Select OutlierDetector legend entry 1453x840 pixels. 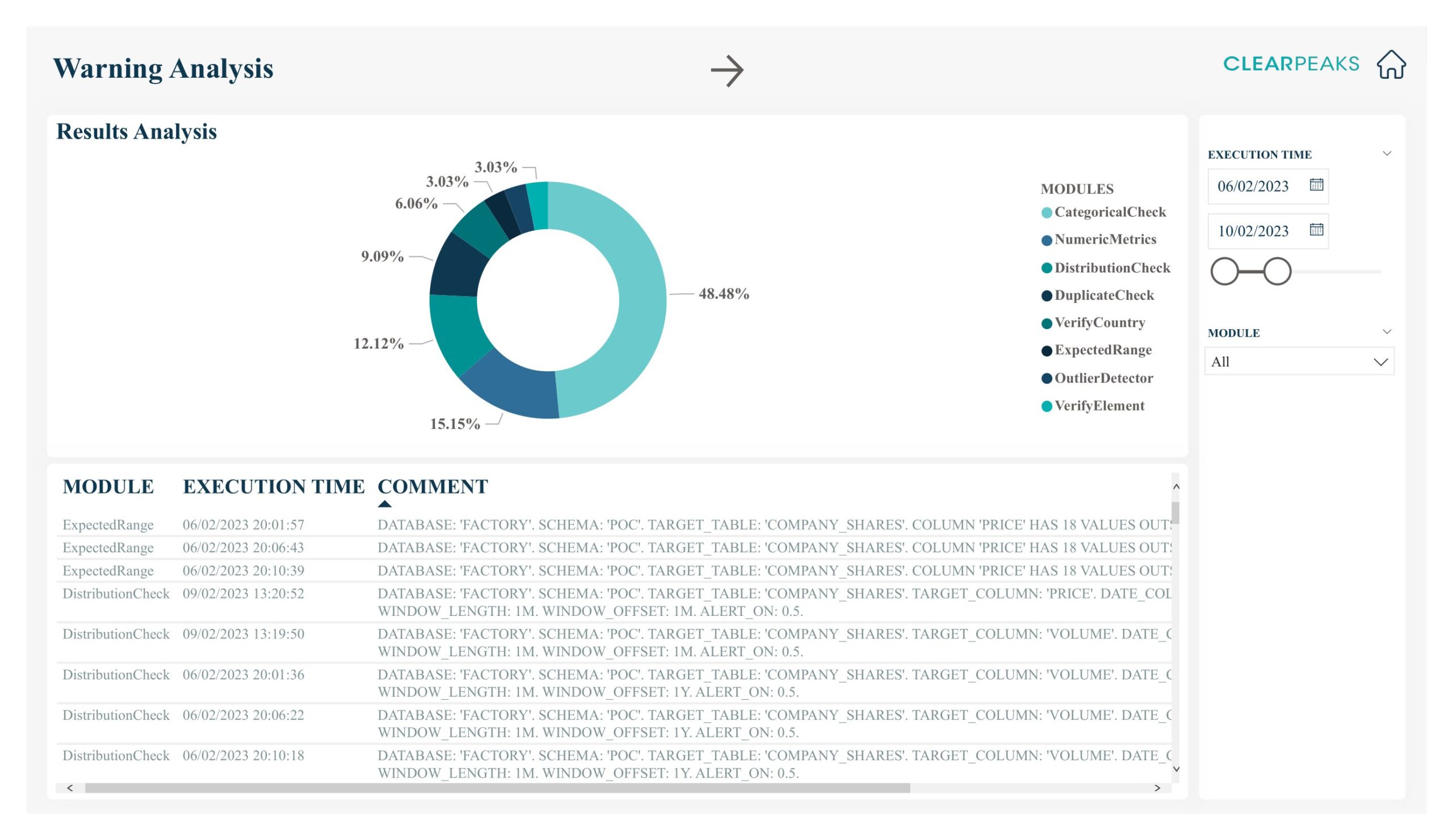(x=1097, y=378)
